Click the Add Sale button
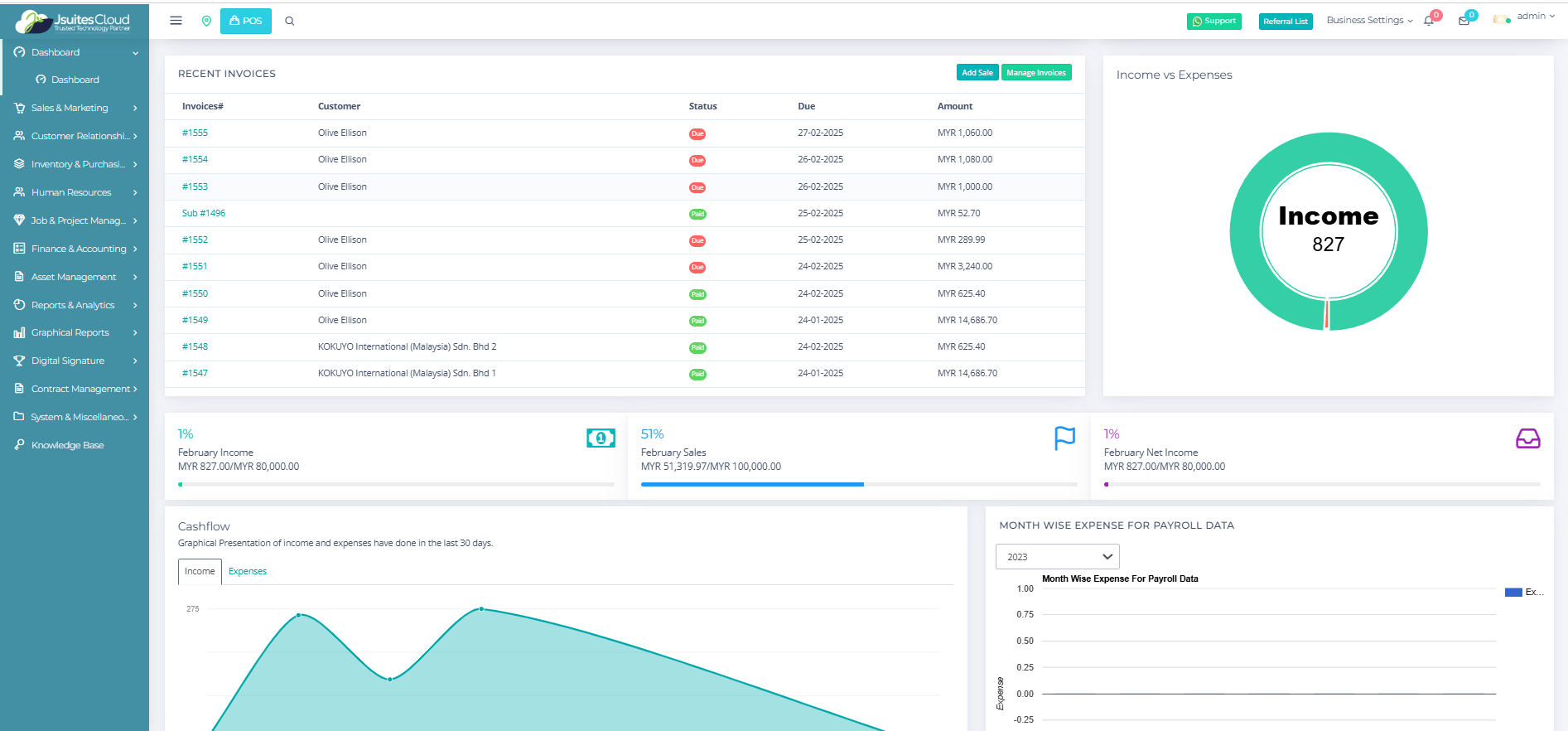The width and height of the screenshot is (1568, 731). (x=977, y=73)
